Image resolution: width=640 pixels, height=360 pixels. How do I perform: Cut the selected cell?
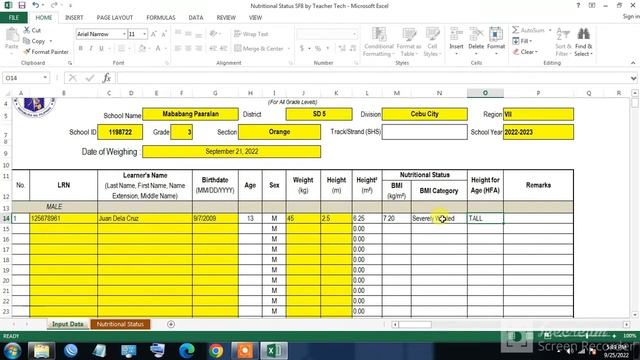32,30
